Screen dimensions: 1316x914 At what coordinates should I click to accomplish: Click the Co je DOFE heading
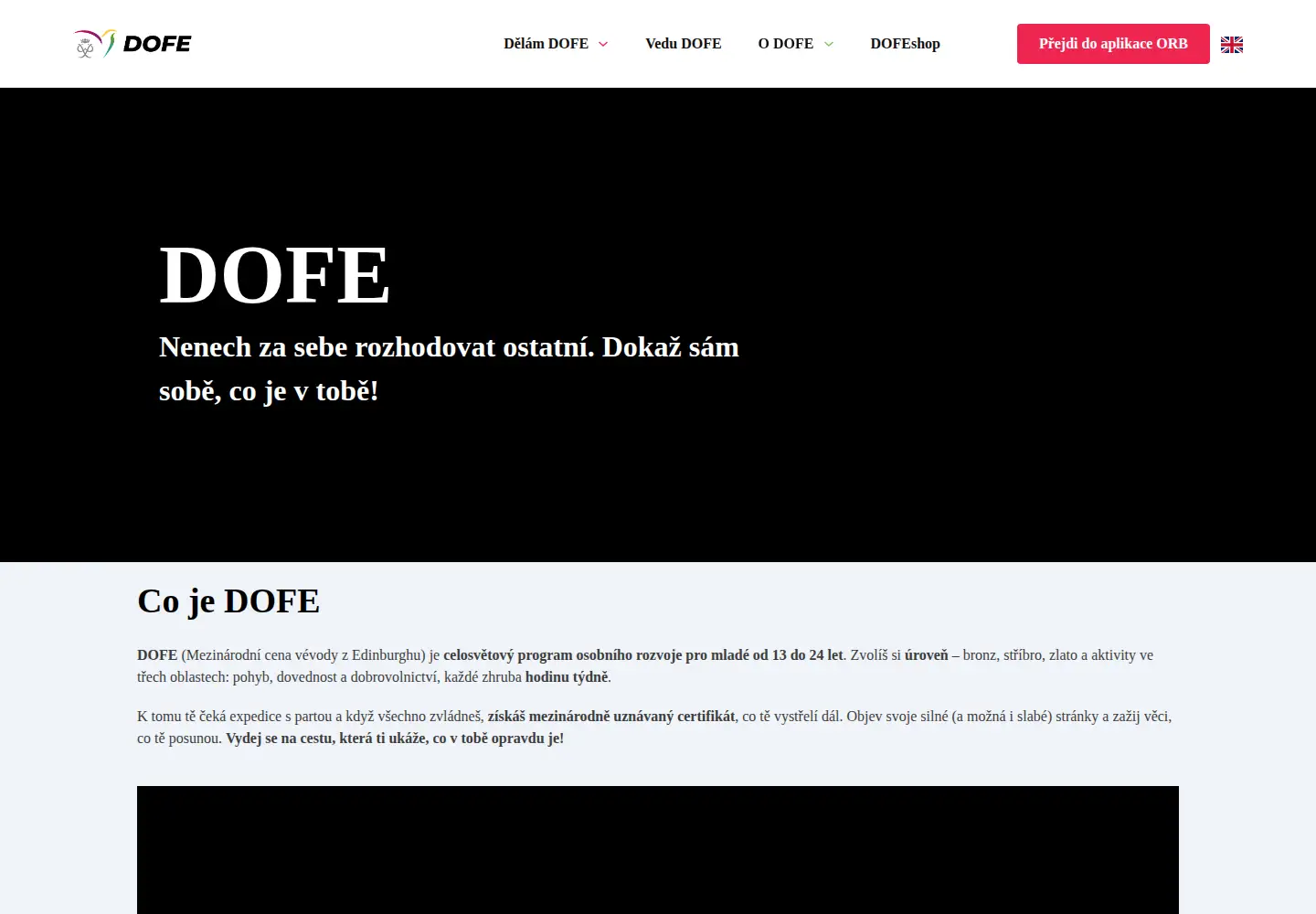(x=228, y=601)
